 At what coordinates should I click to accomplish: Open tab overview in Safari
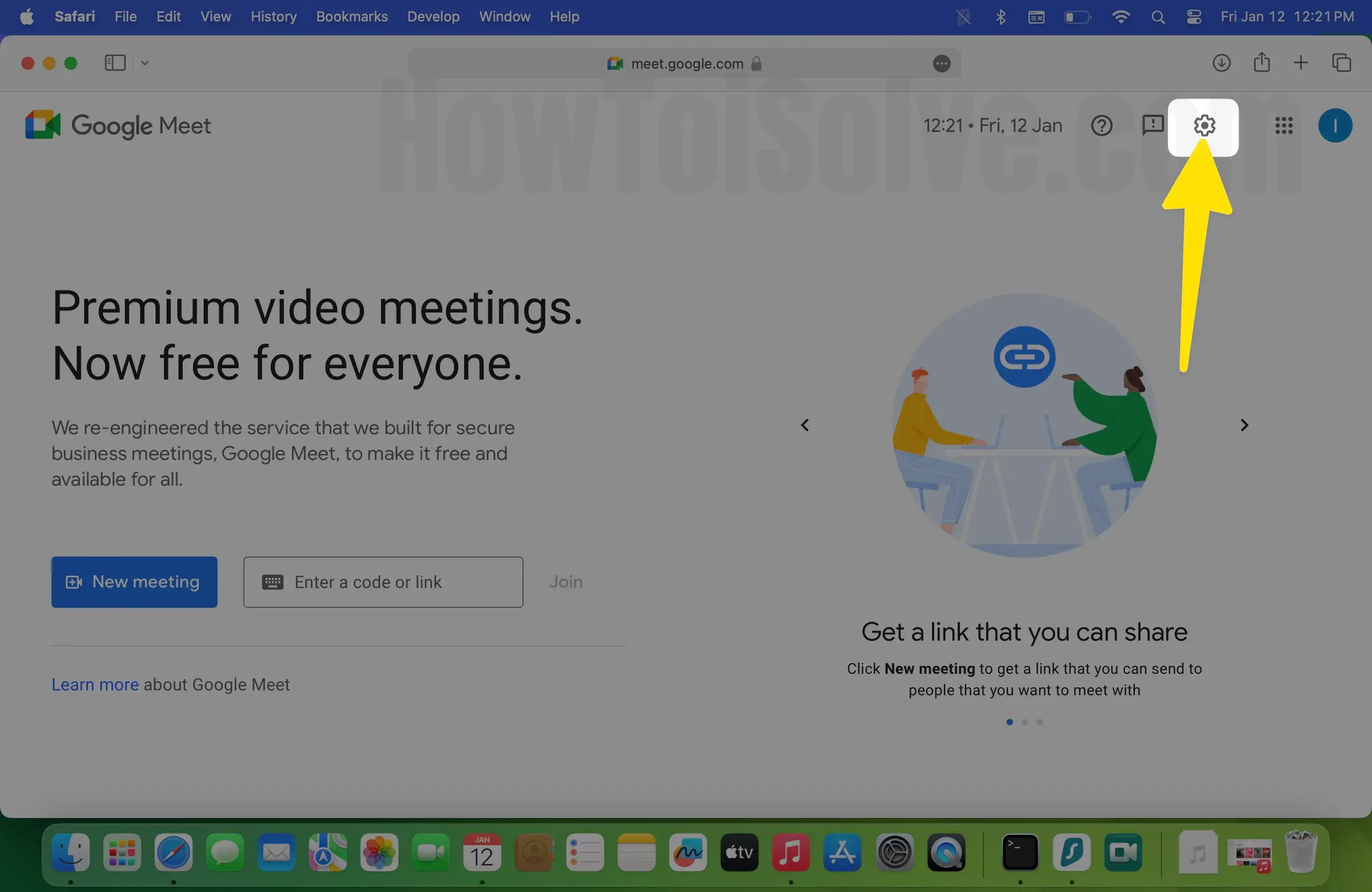pyautogui.click(x=1341, y=63)
